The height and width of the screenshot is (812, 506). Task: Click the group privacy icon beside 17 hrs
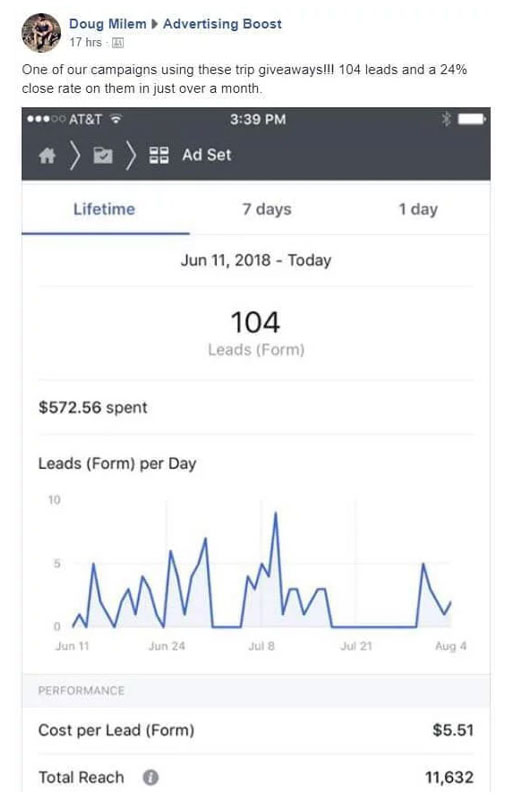click(x=118, y=42)
